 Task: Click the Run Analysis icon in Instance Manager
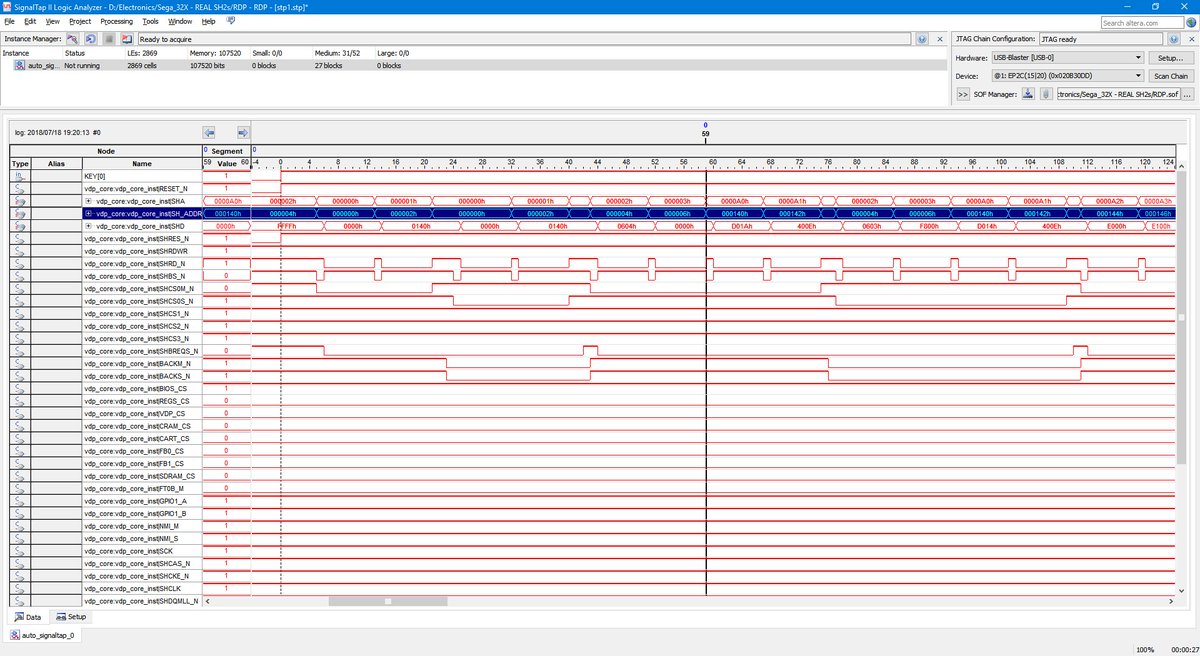pos(75,39)
